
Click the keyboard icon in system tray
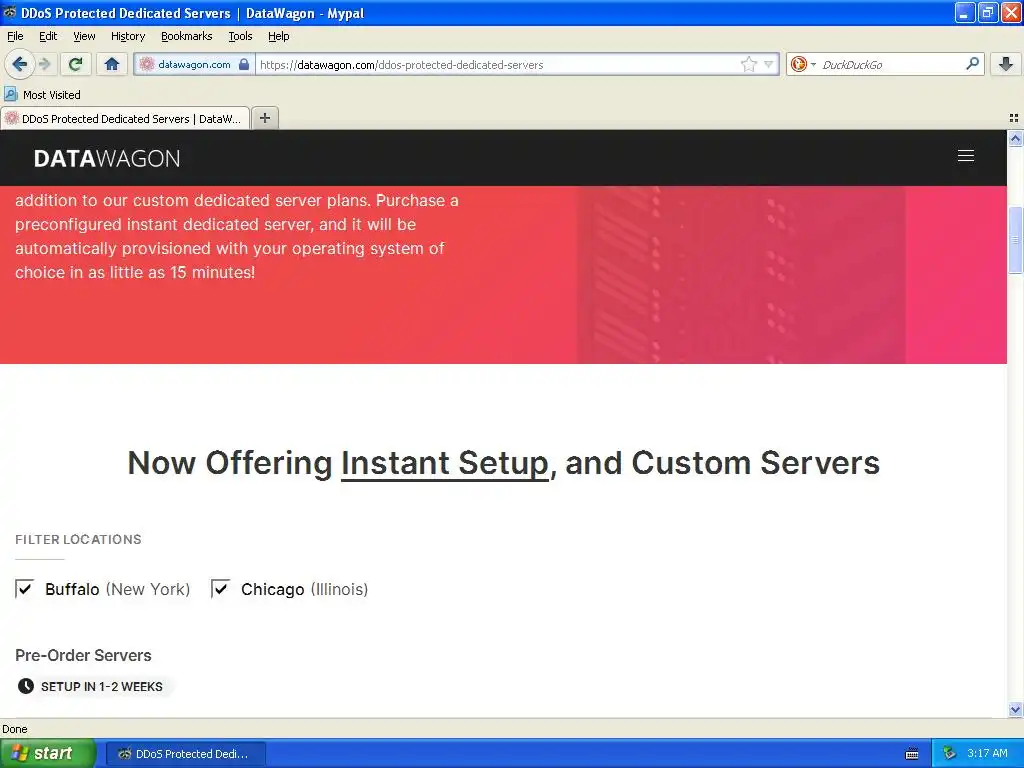point(912,754)
